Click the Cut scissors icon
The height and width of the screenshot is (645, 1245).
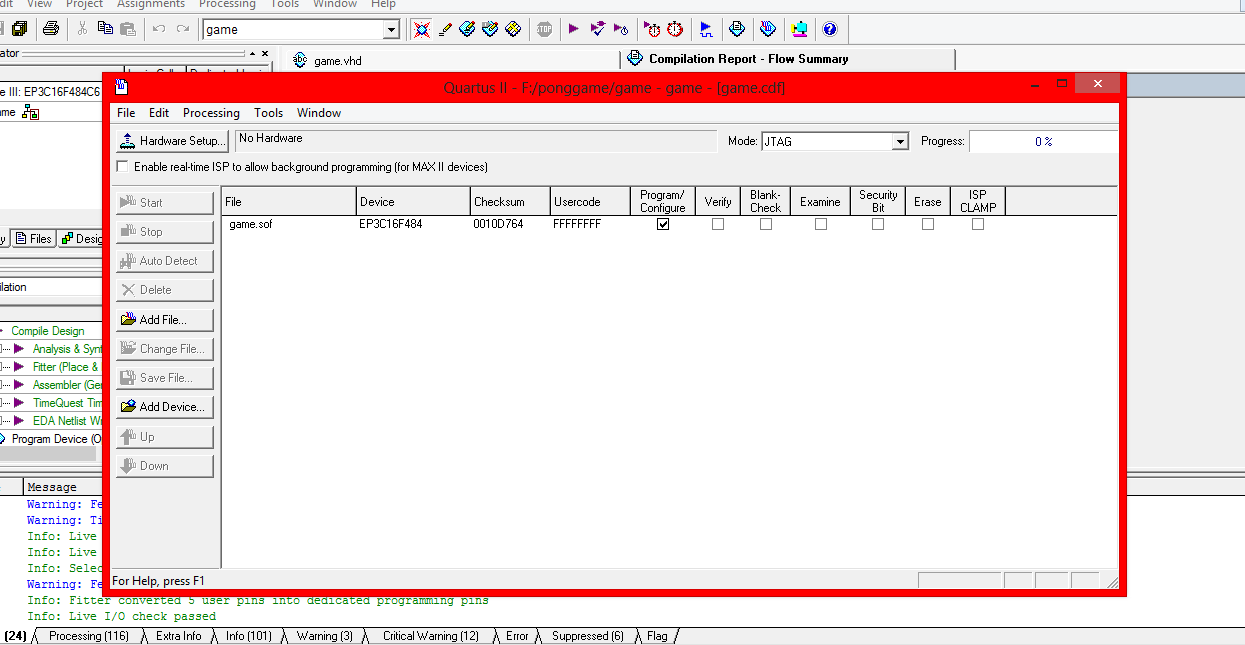83,29
